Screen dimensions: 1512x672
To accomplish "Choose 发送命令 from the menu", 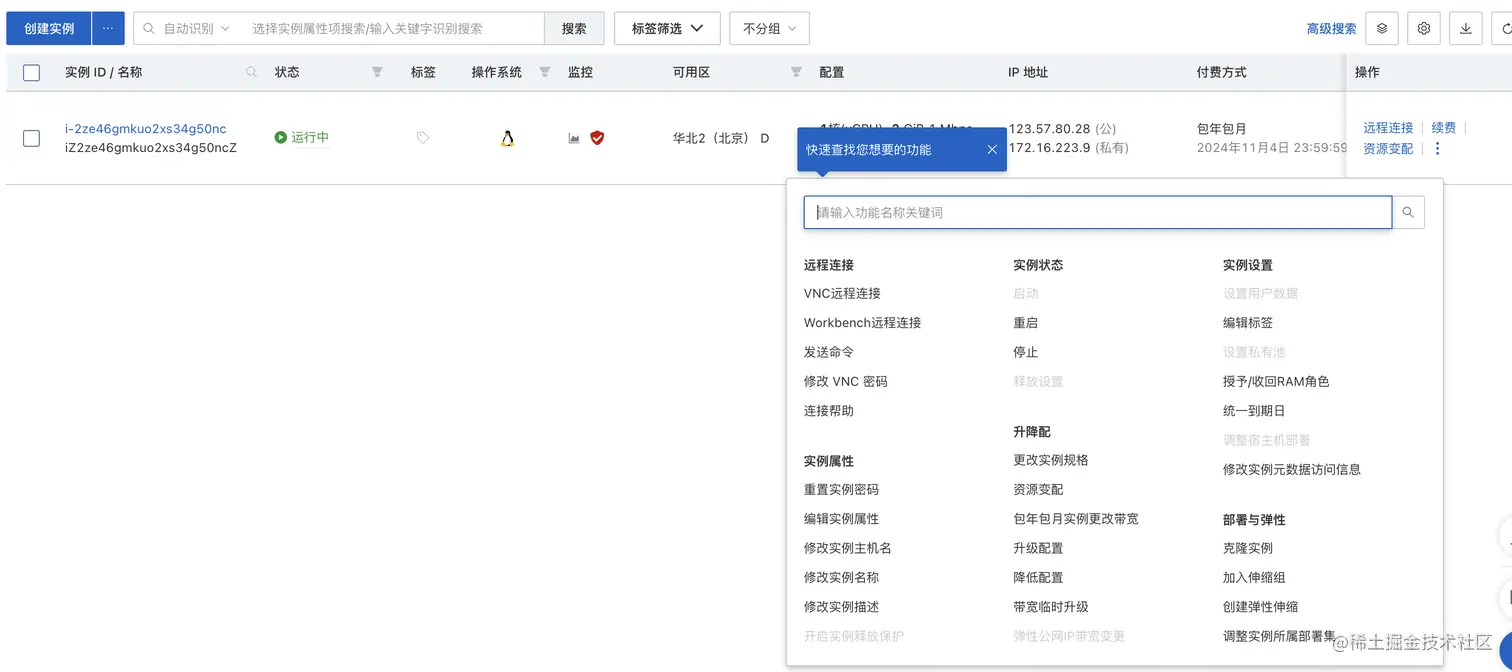I will (x=829, y=352).
